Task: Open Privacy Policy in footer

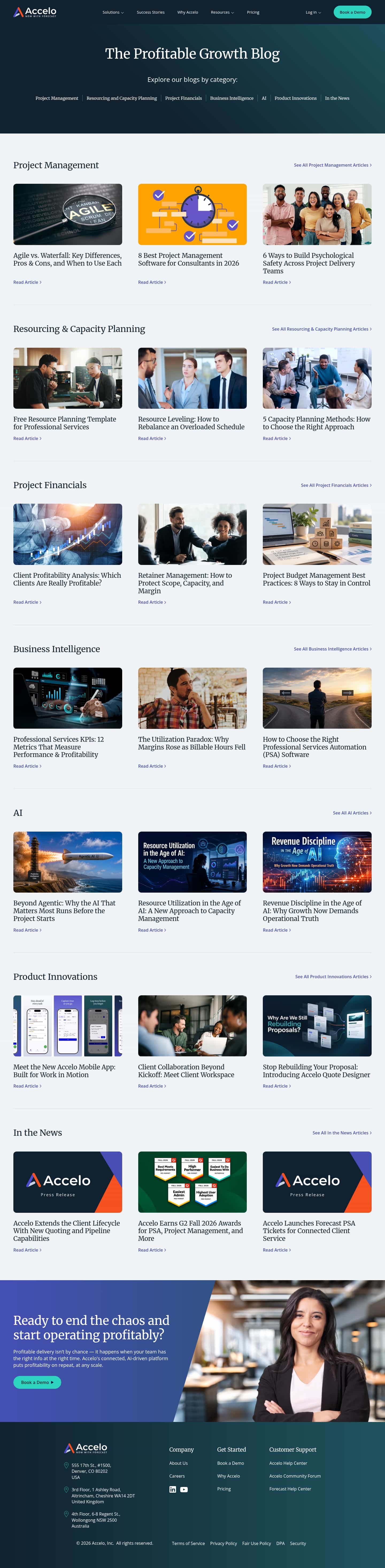Action: pyautogui.click(x=223, y=1543)
